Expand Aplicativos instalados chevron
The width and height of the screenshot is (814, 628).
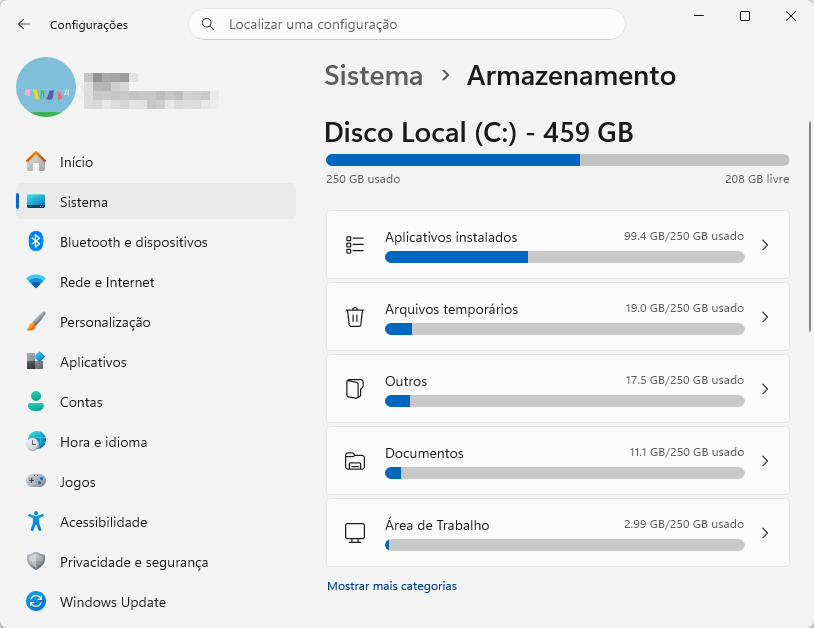[x=765, y=245]
